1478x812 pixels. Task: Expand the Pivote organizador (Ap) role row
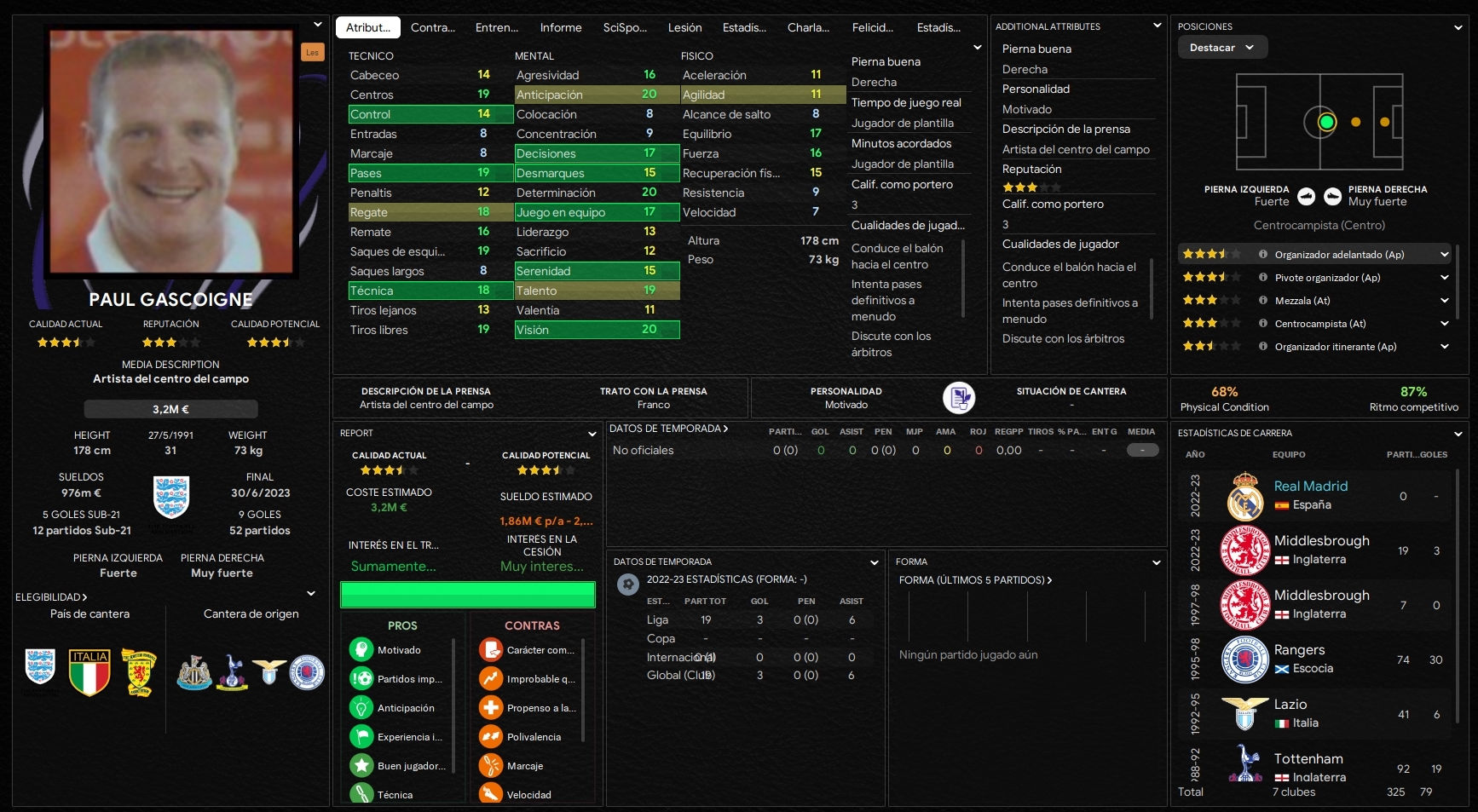pyautogui.click(x=1445, y=278)
